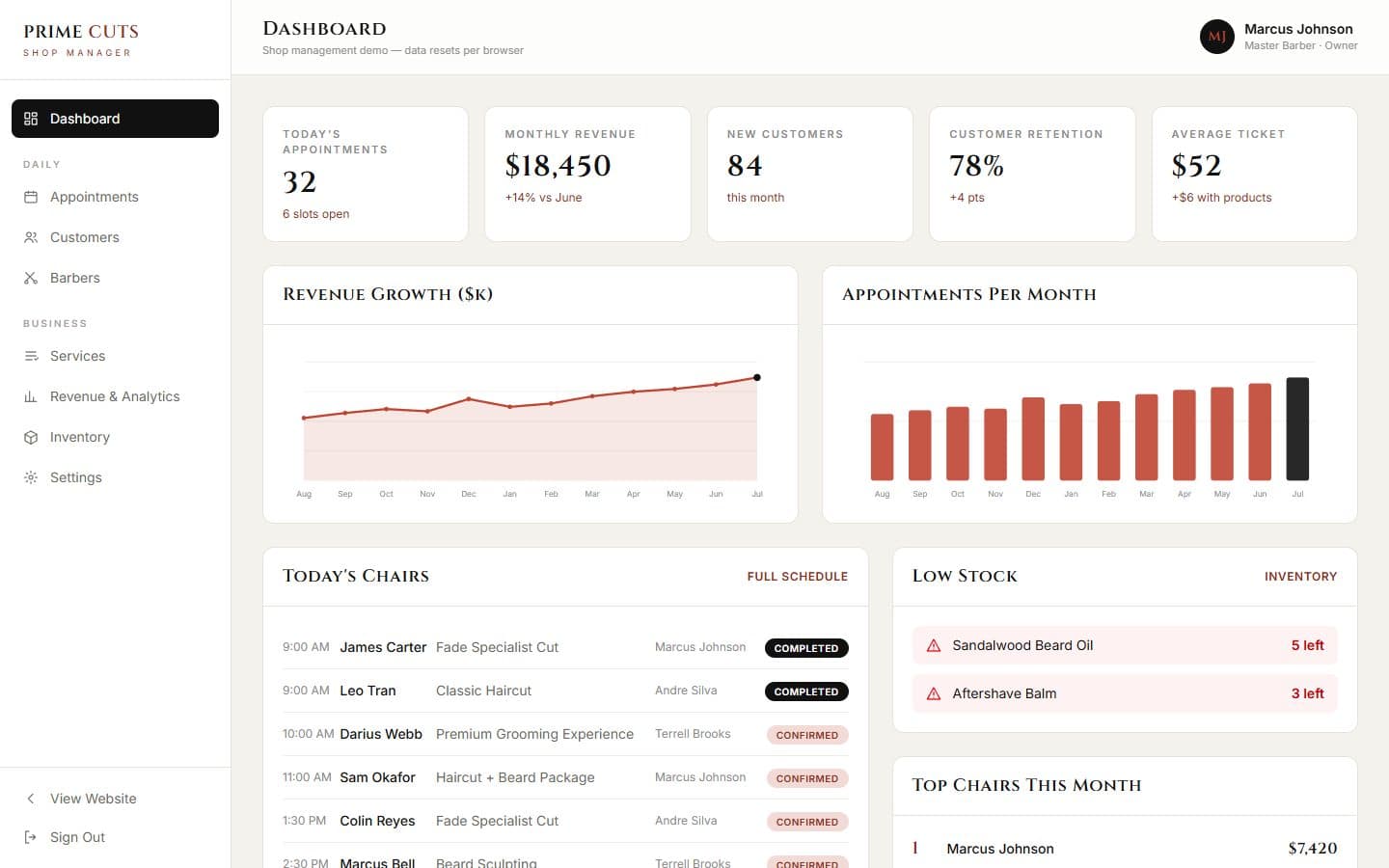This screenshot has width=1389, height=868.
Task: Click the MJ avatar in the header
Action: (1216, 37)
